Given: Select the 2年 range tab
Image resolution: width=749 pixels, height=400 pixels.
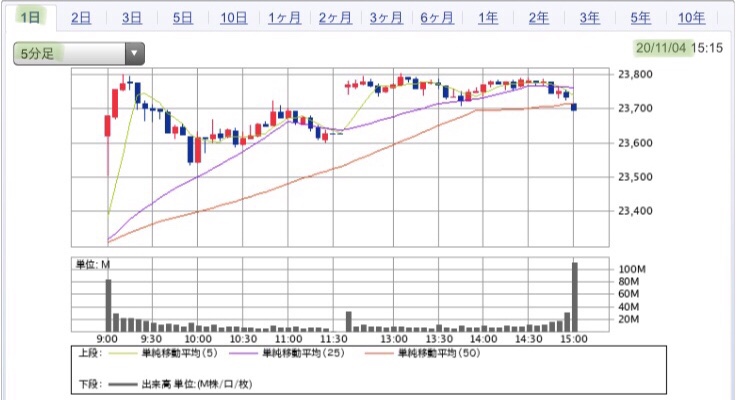Looking at the screenshot, I should (x=538, y=18).
